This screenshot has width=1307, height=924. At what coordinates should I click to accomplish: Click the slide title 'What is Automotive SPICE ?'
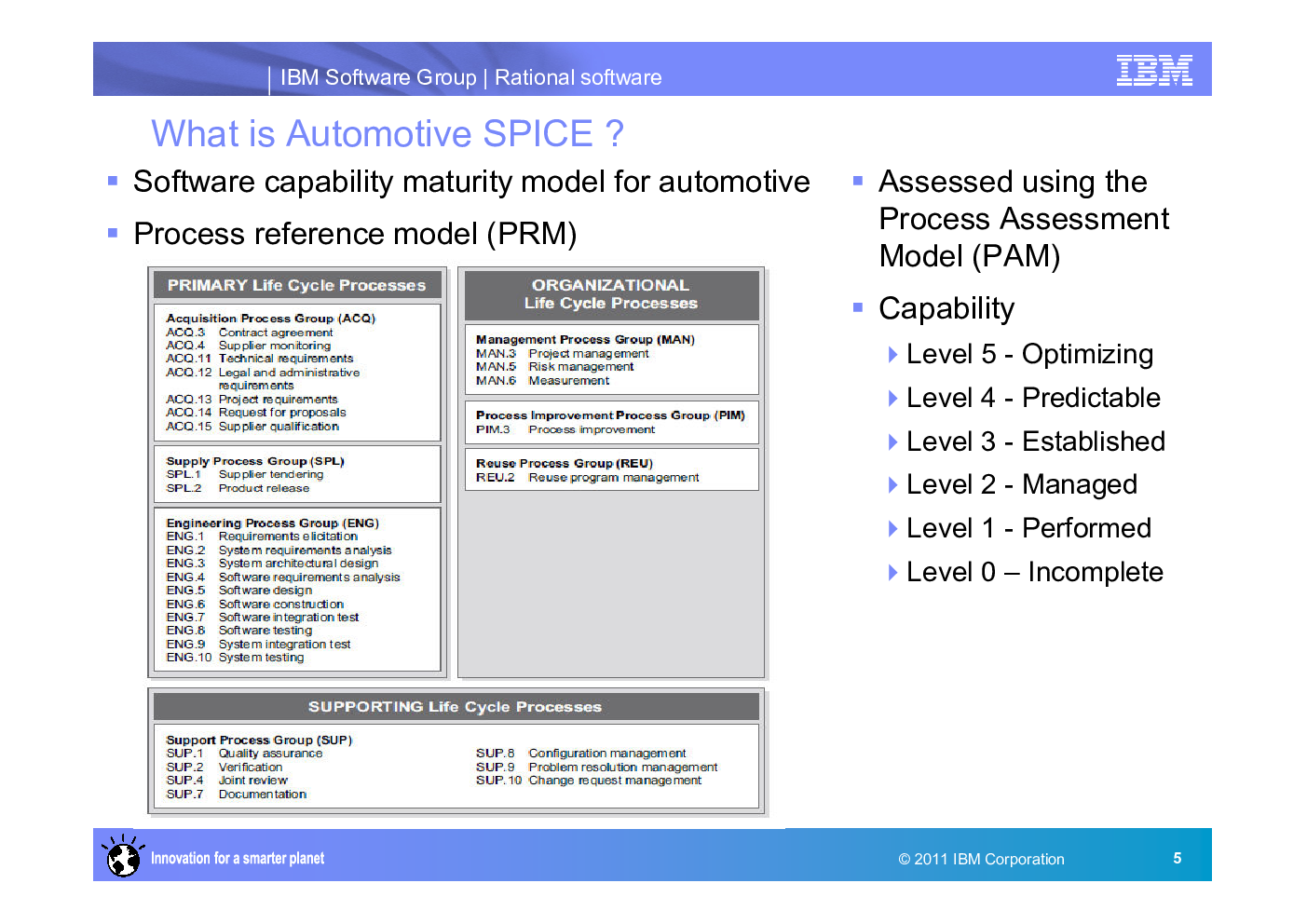click(x=388, y=133)
